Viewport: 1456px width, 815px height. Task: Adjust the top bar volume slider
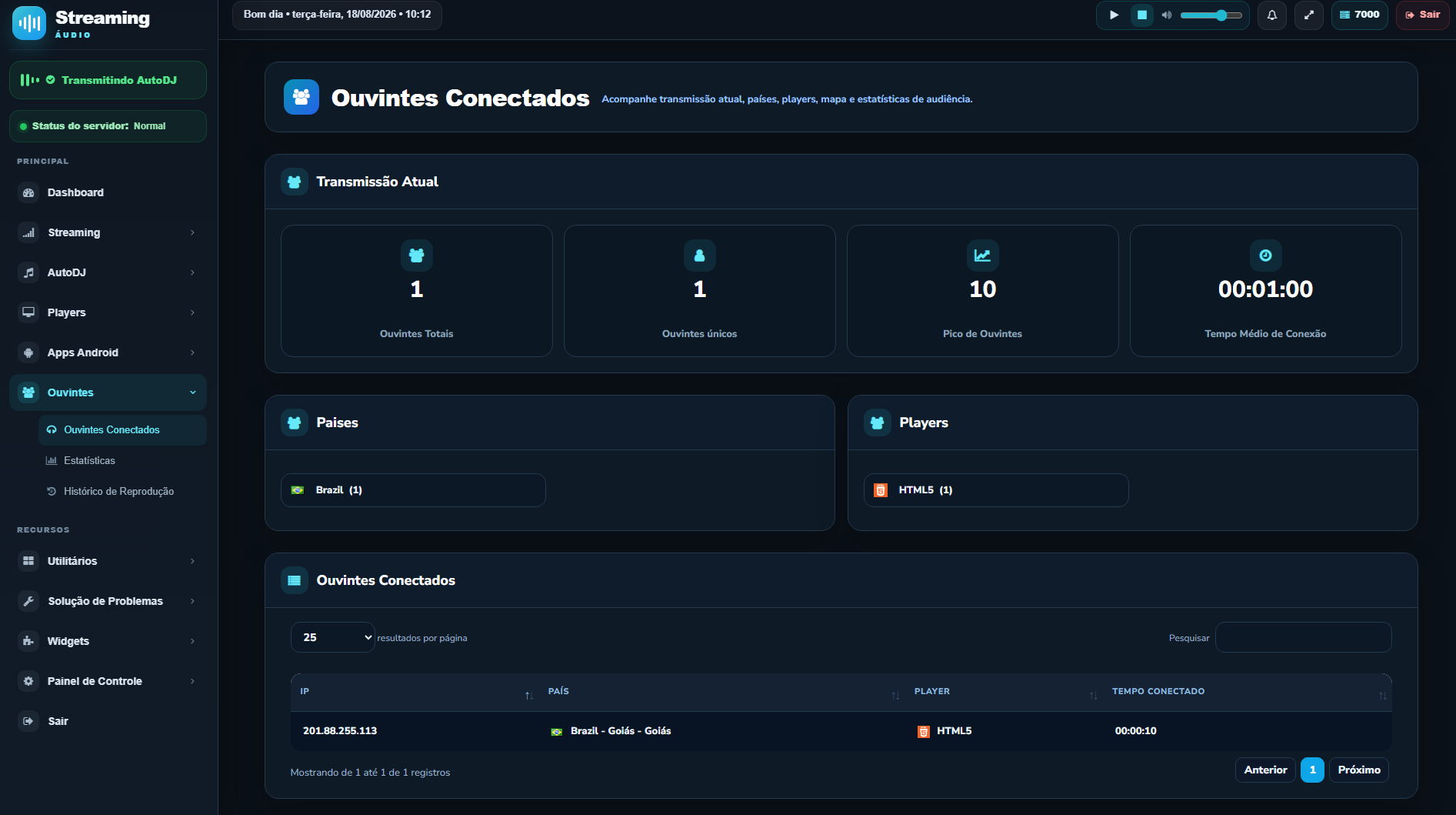[1211, 15]
